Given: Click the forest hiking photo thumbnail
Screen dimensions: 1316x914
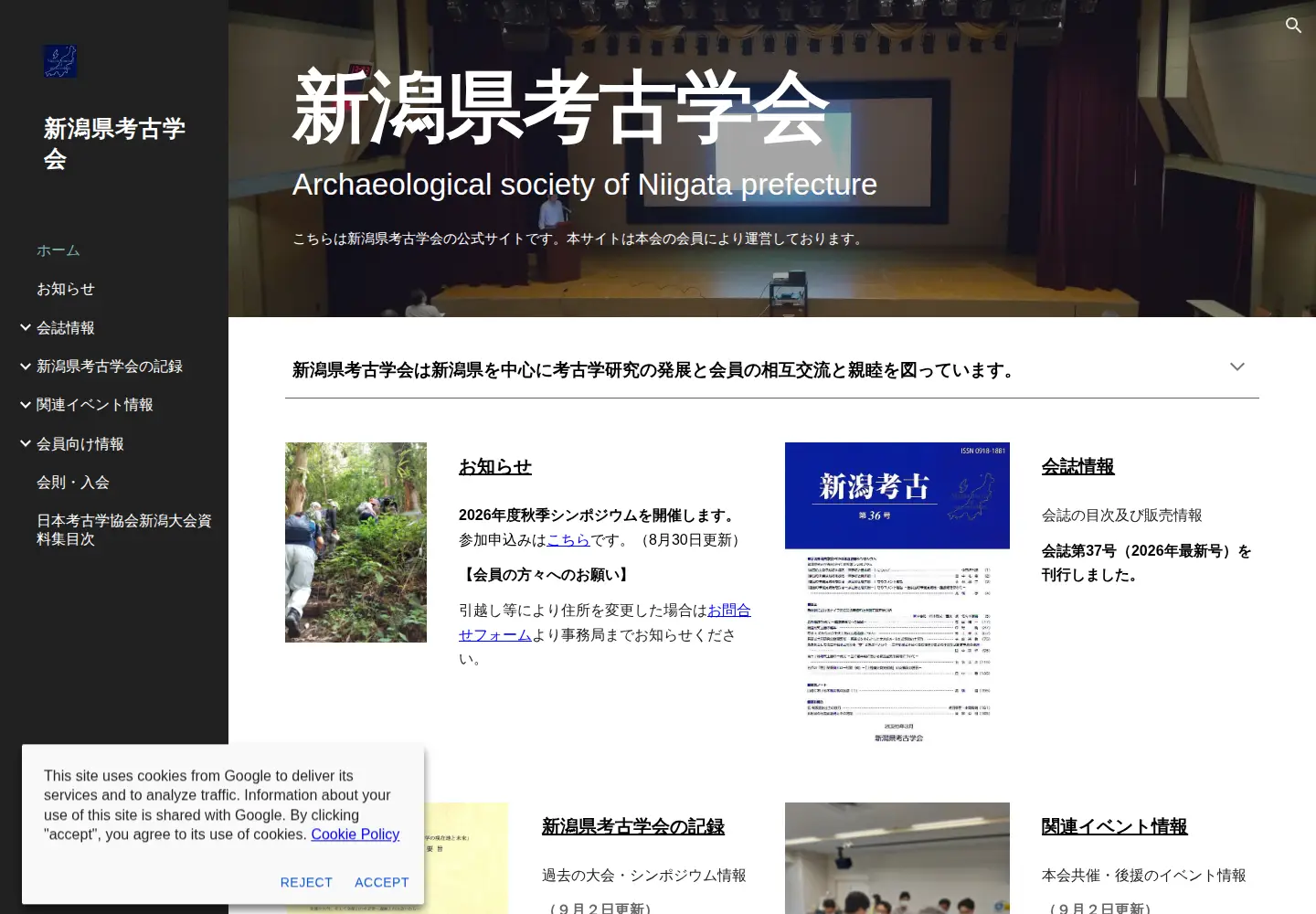Looking at the screenshot, I should pyautogui.click(x=356, y=542).
